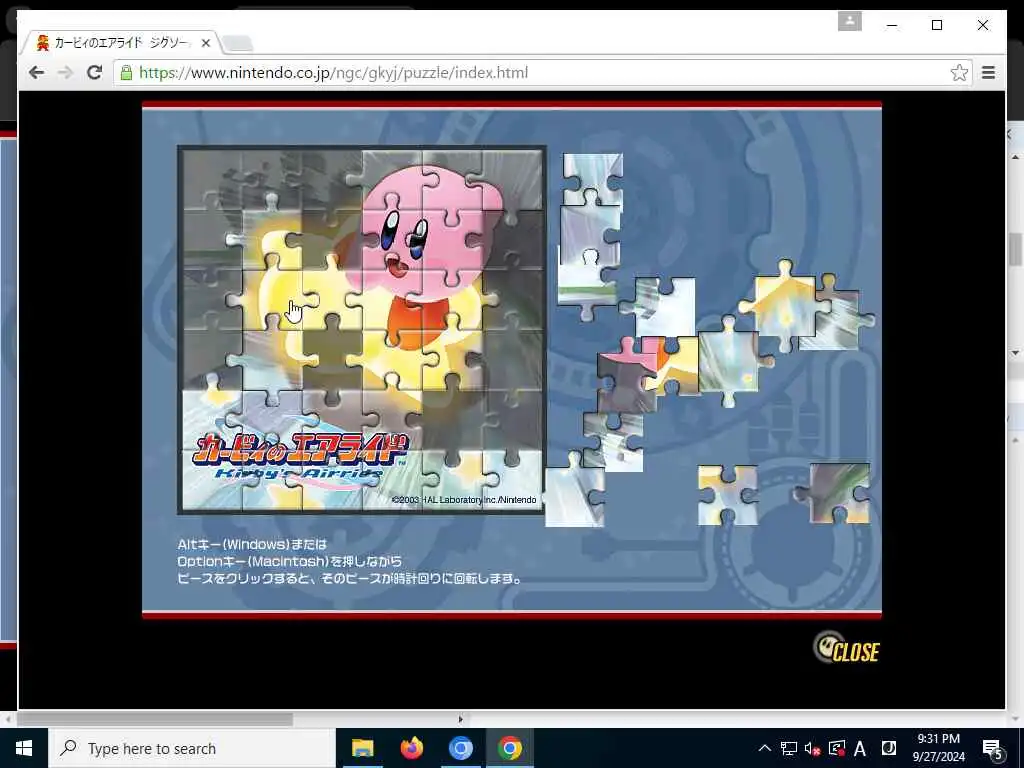Click the Google Chrome taskbar icon
The width and height of the screenshot is (1024, 768).
(x=510, y=748)
